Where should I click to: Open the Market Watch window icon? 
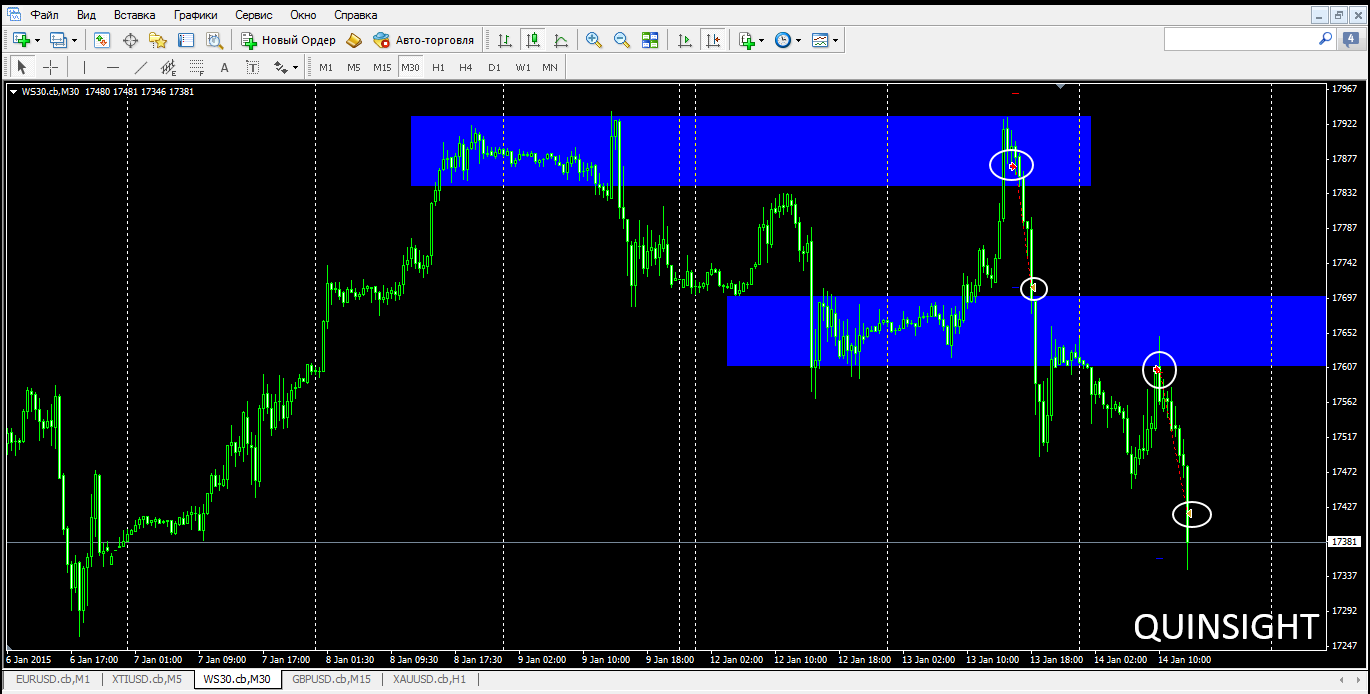[102, 40]
